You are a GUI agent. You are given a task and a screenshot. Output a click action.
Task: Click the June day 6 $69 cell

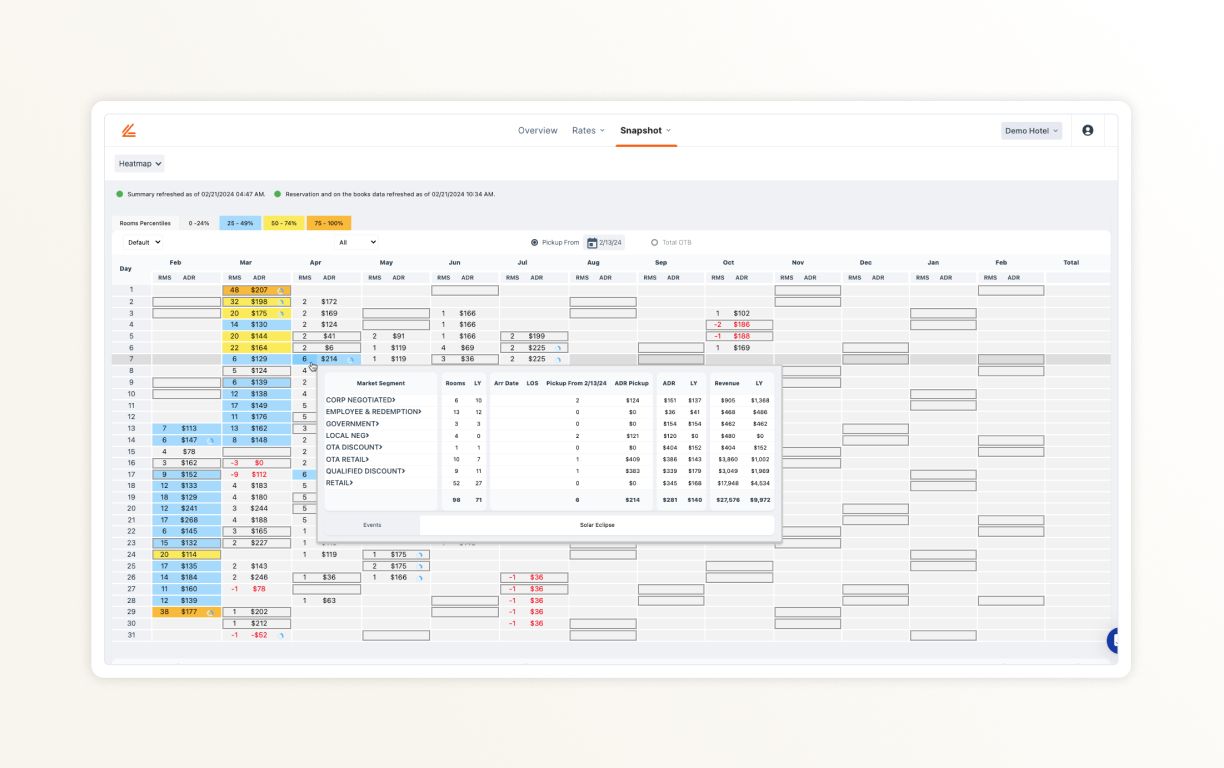[x=465, y=348]
